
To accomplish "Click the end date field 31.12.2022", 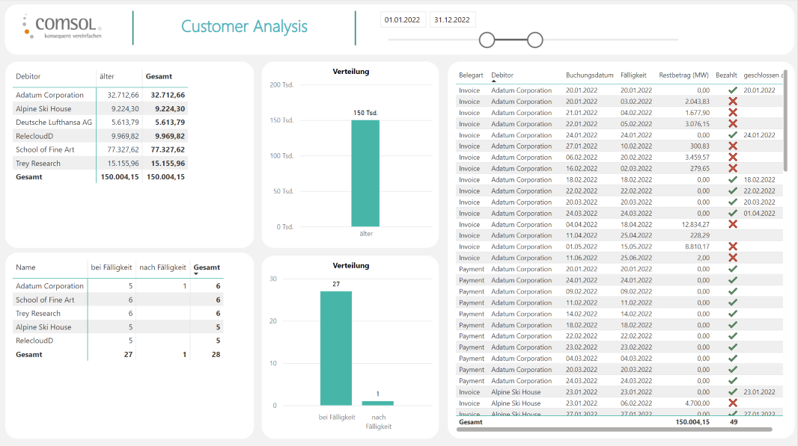I will coord(452,20).
